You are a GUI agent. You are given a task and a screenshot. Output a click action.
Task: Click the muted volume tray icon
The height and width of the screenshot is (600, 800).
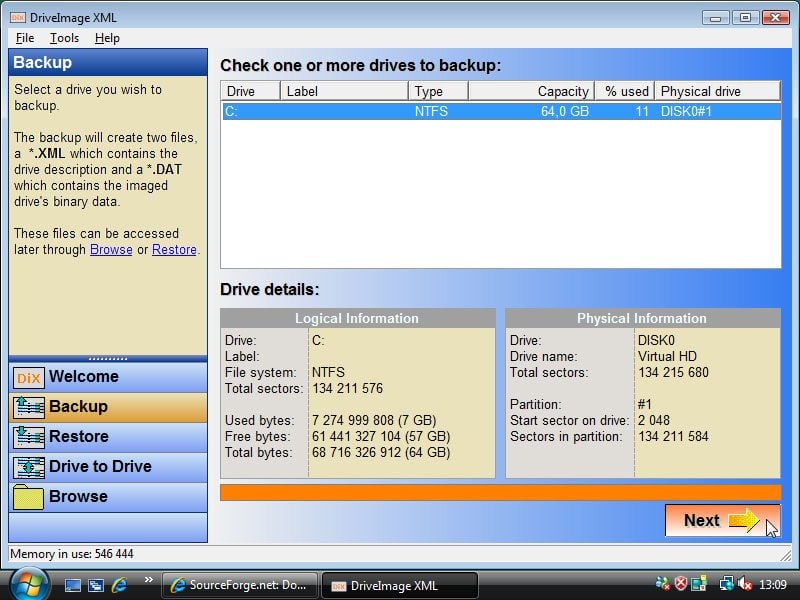(x=746, y=584)
